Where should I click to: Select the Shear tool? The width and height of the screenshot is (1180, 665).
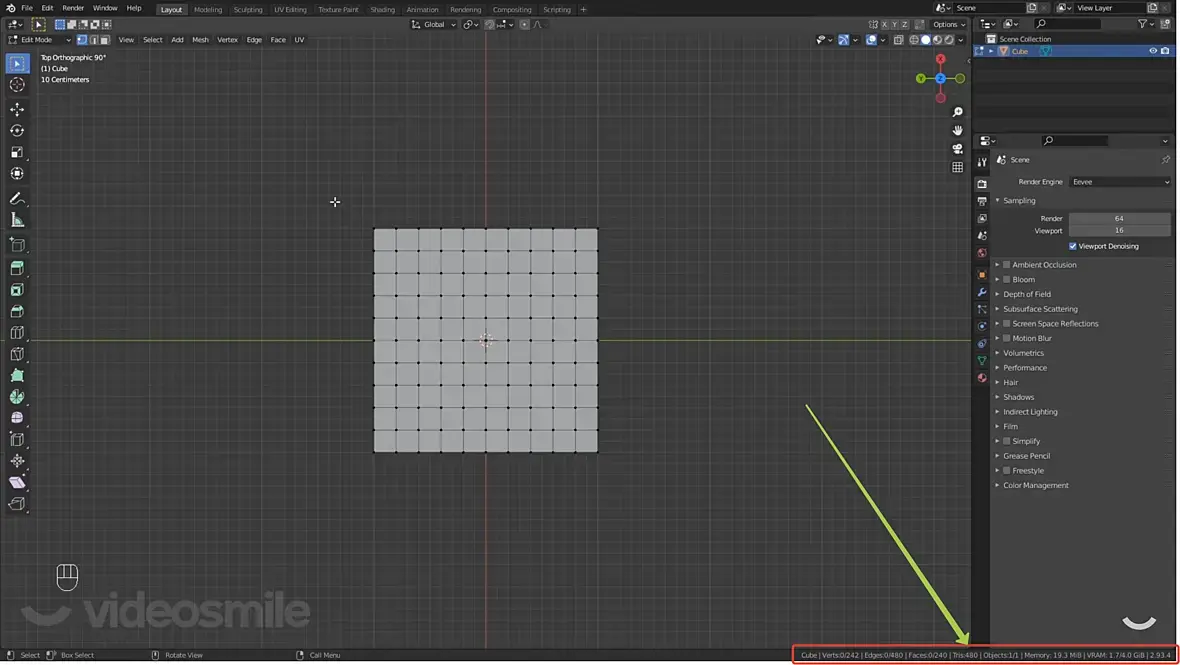(17, 482)
